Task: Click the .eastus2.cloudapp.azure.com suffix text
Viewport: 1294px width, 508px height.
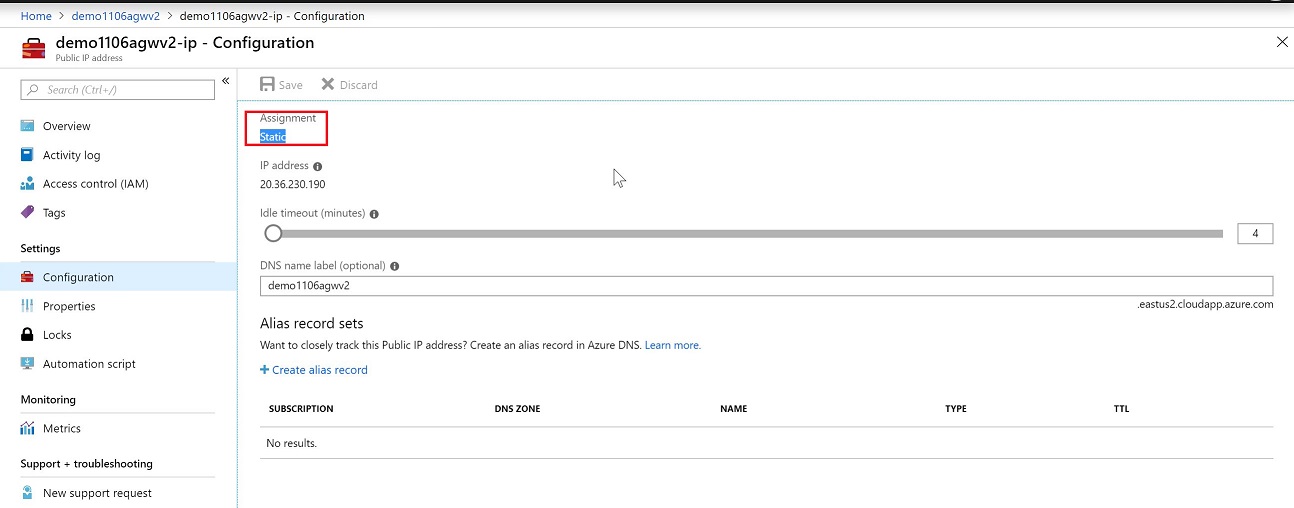Action: [x=1205, y=304]
